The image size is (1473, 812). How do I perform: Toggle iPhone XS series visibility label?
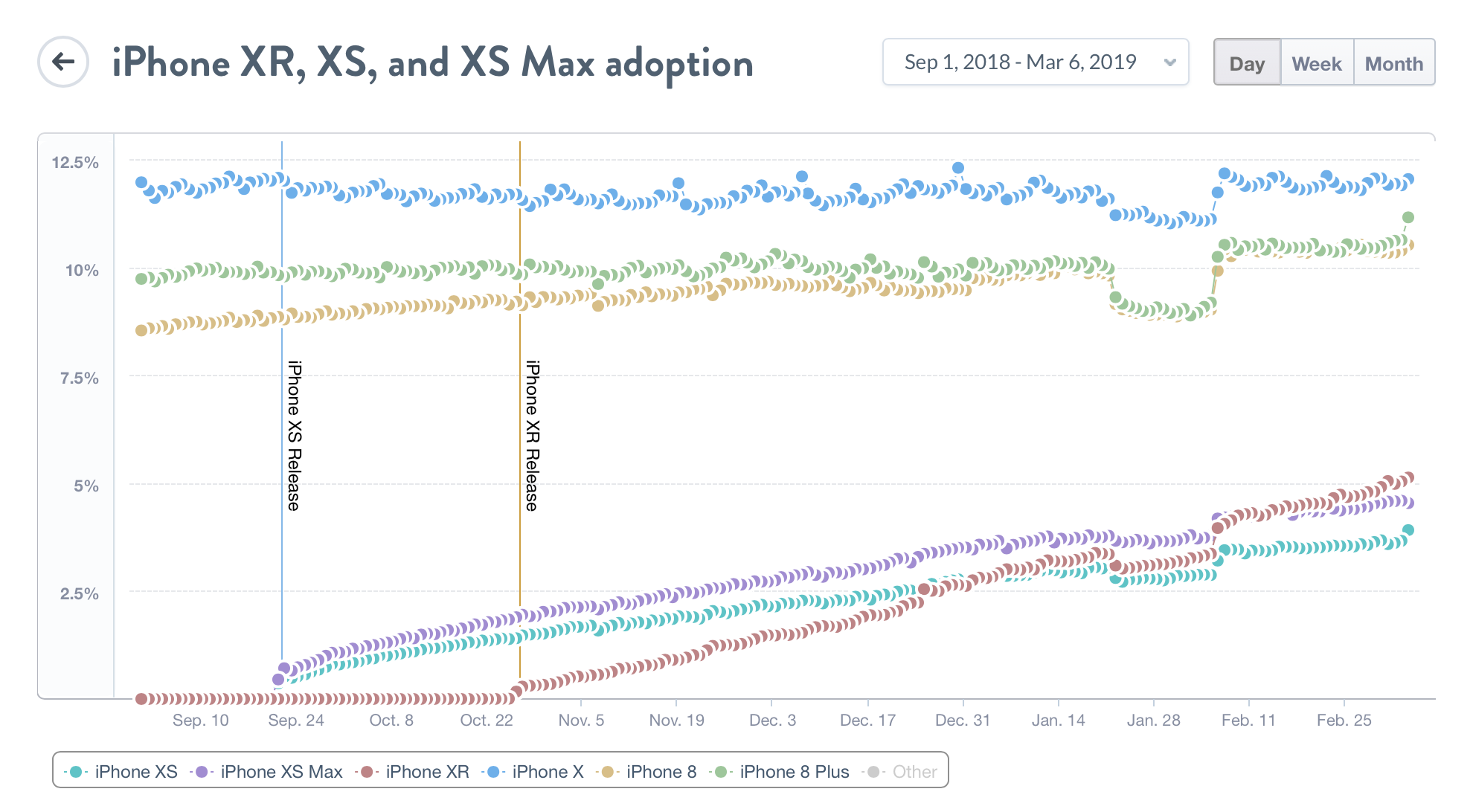tap(136, 772)
